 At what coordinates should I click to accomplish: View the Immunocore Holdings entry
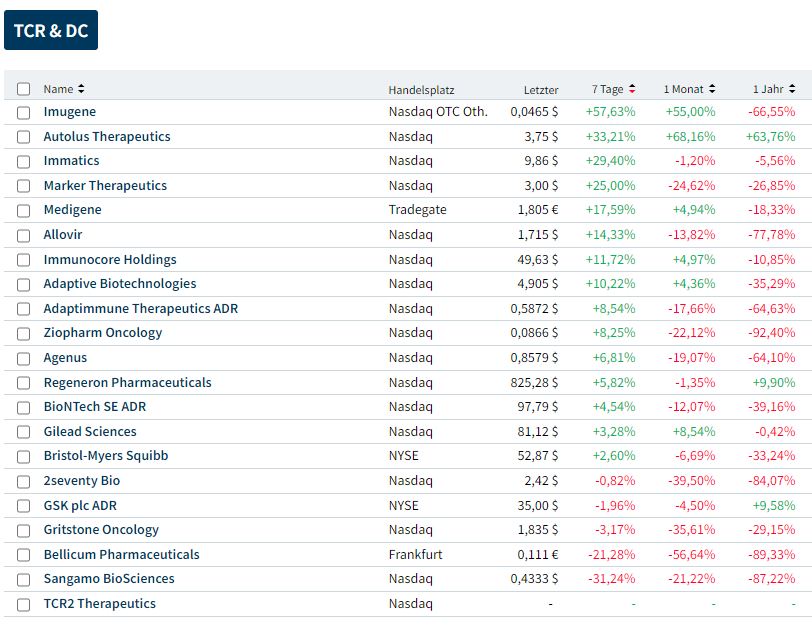(110, 259)
